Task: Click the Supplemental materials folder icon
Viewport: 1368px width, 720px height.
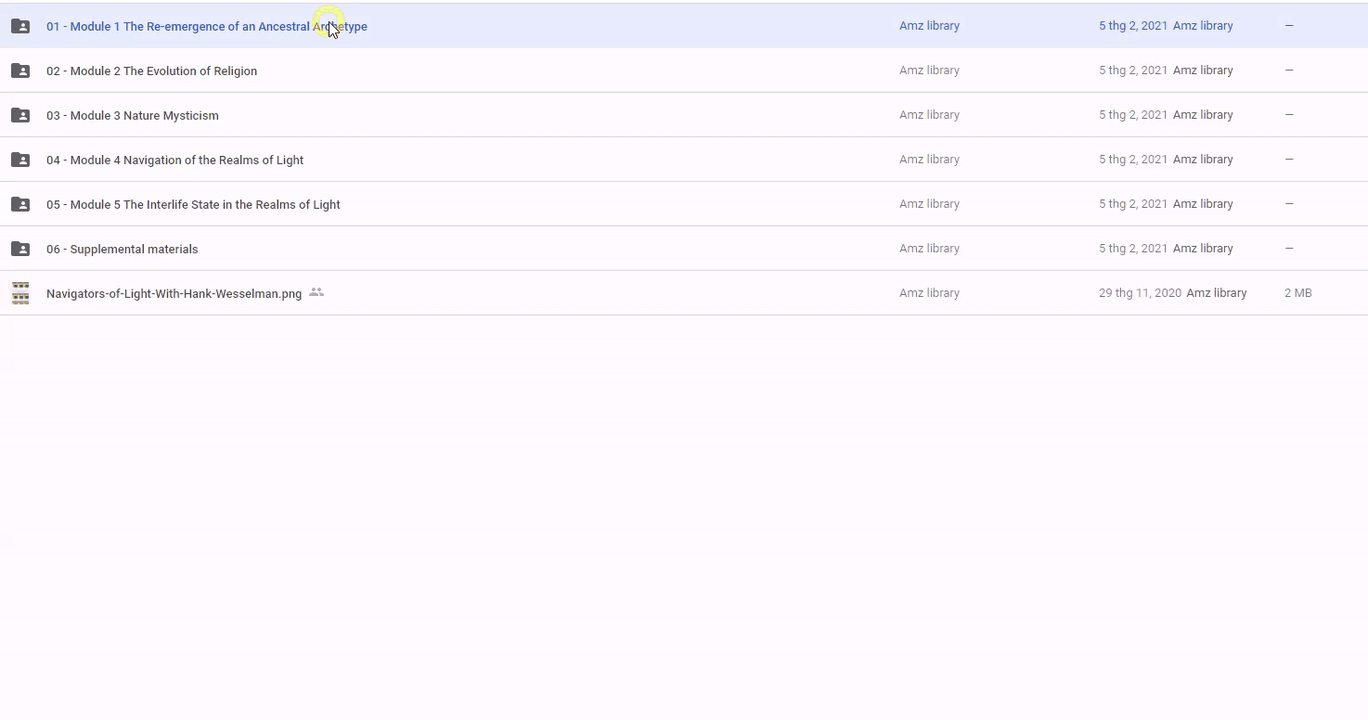Action: [x=20, y=249]
